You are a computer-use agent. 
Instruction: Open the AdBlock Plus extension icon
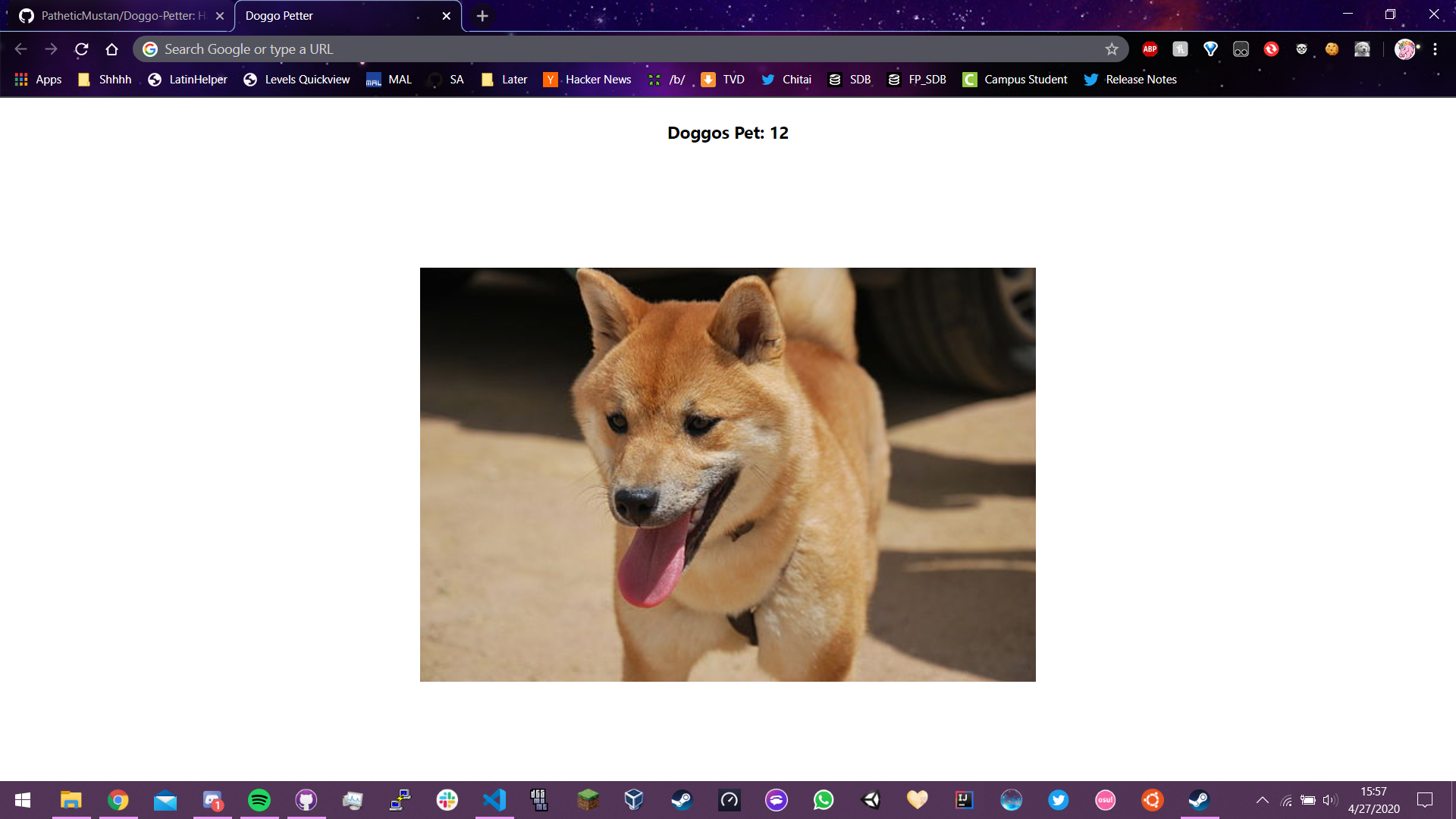(x=1150, y=49)
